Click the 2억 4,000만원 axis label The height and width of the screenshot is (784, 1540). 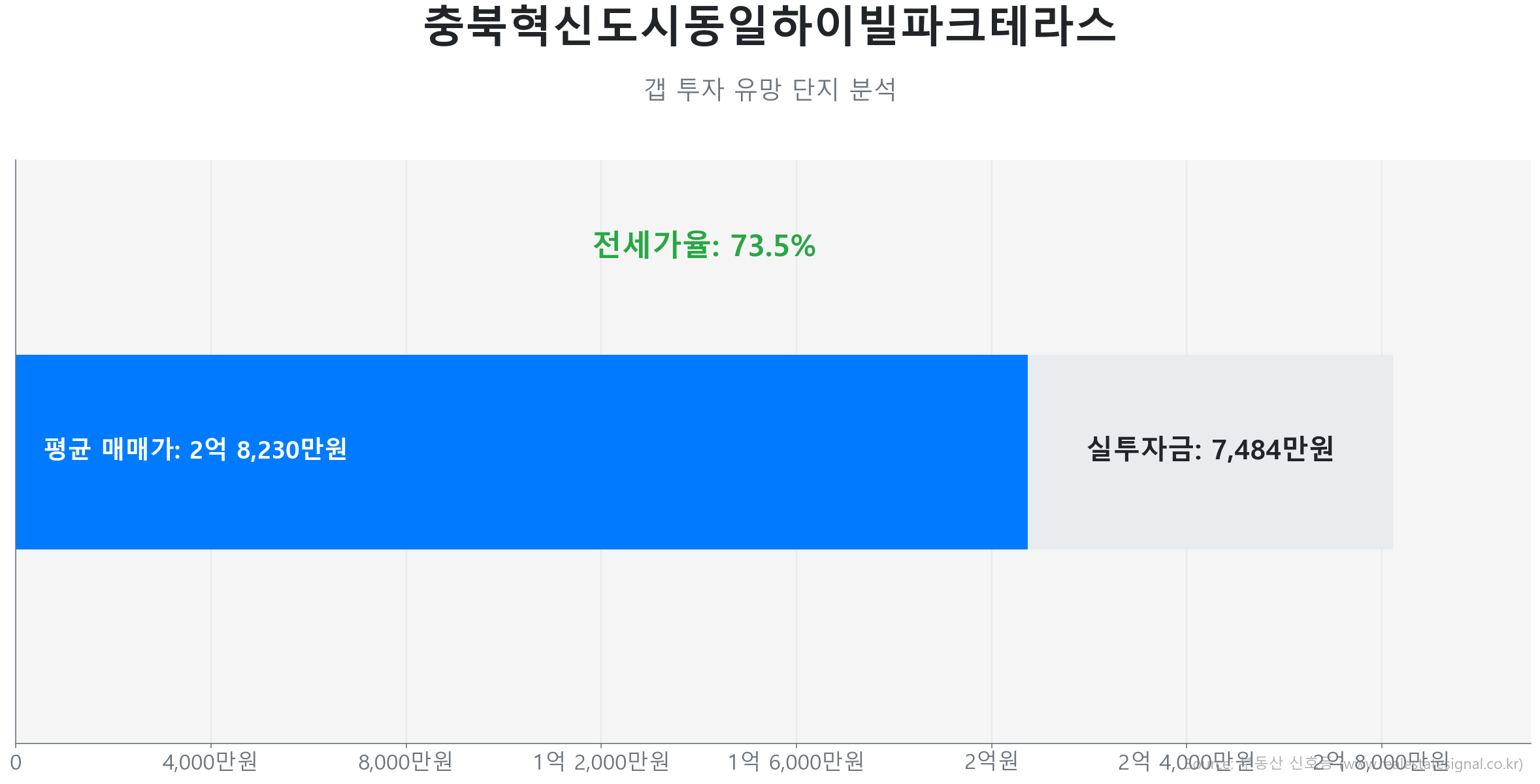tap(1150, 762)
